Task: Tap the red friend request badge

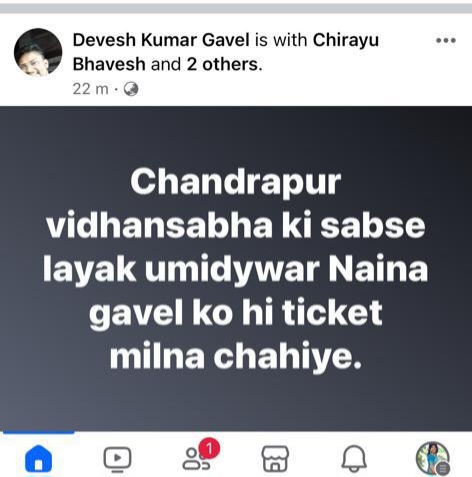Action: (x=210, y=449)
